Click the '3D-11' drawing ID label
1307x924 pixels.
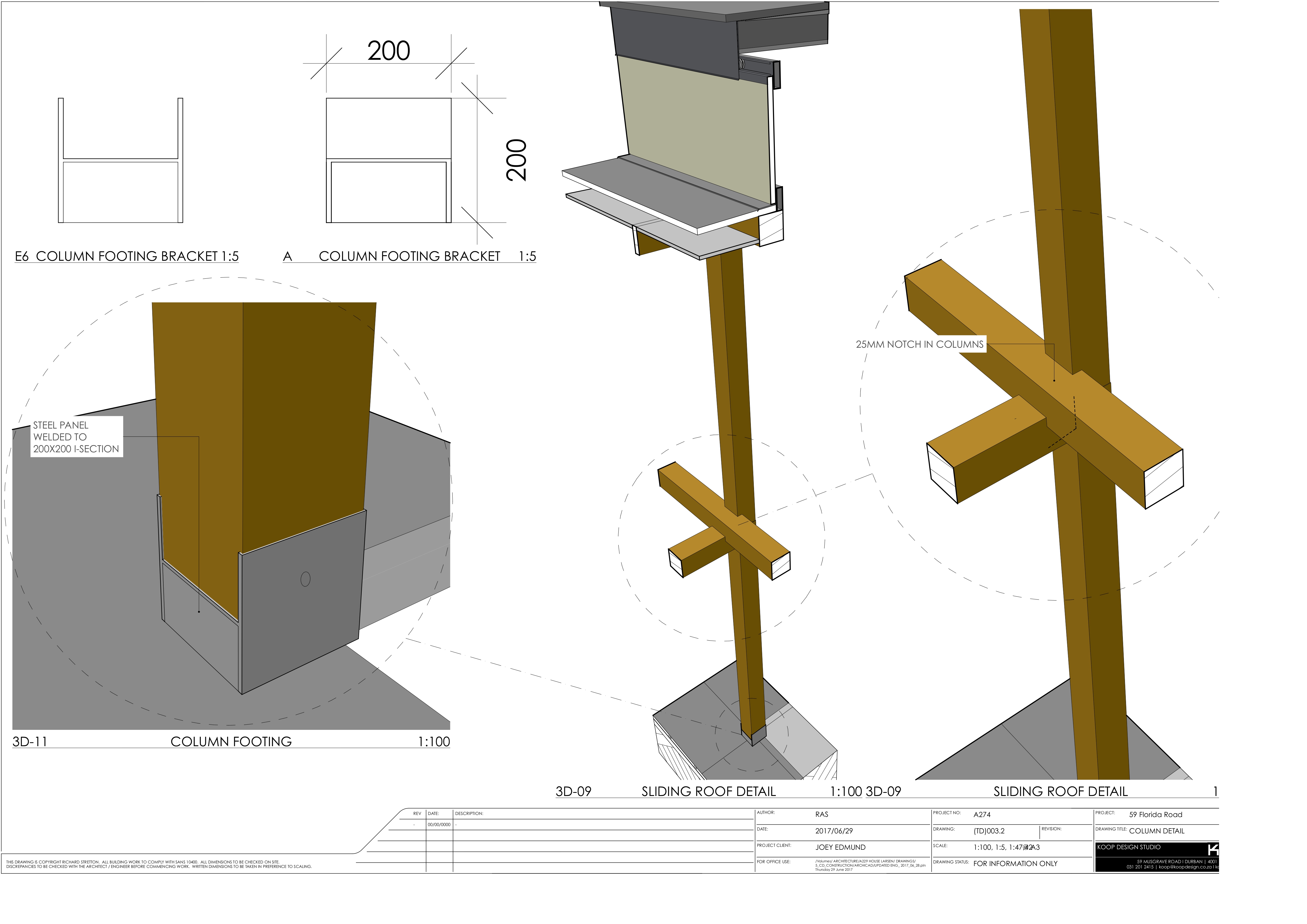[30, 741]
